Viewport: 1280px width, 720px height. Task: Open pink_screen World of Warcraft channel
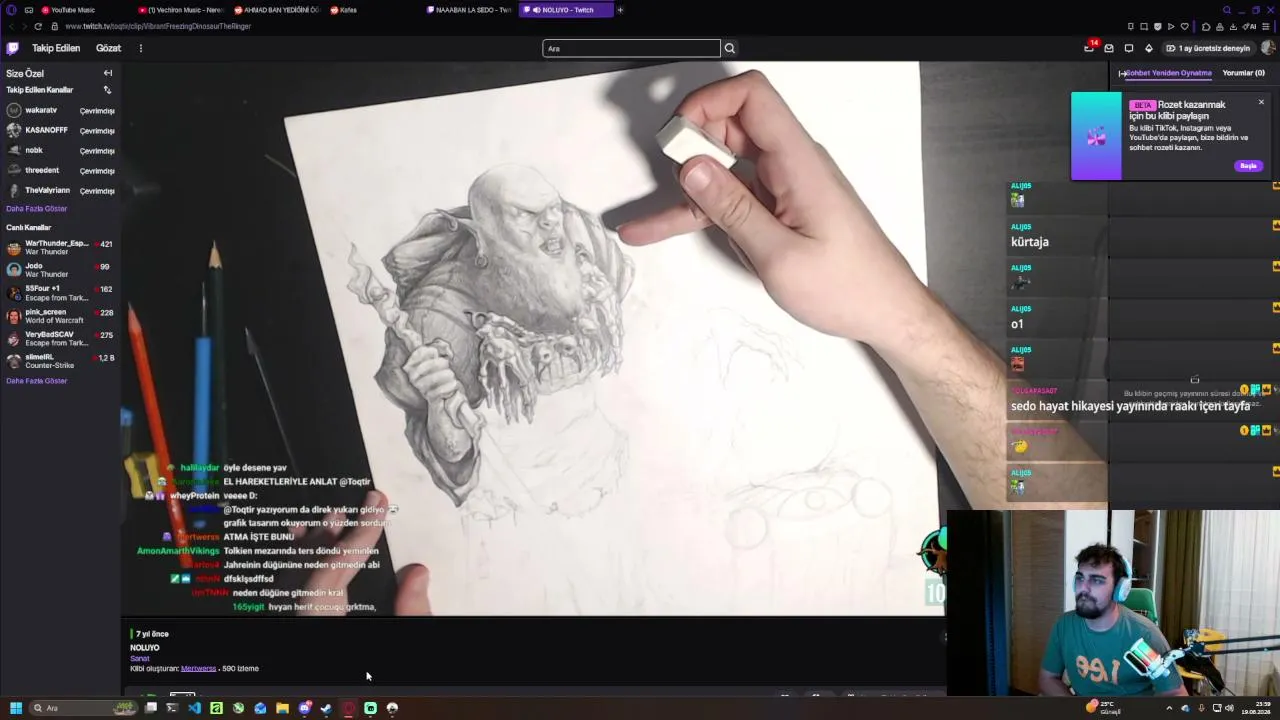60,315
